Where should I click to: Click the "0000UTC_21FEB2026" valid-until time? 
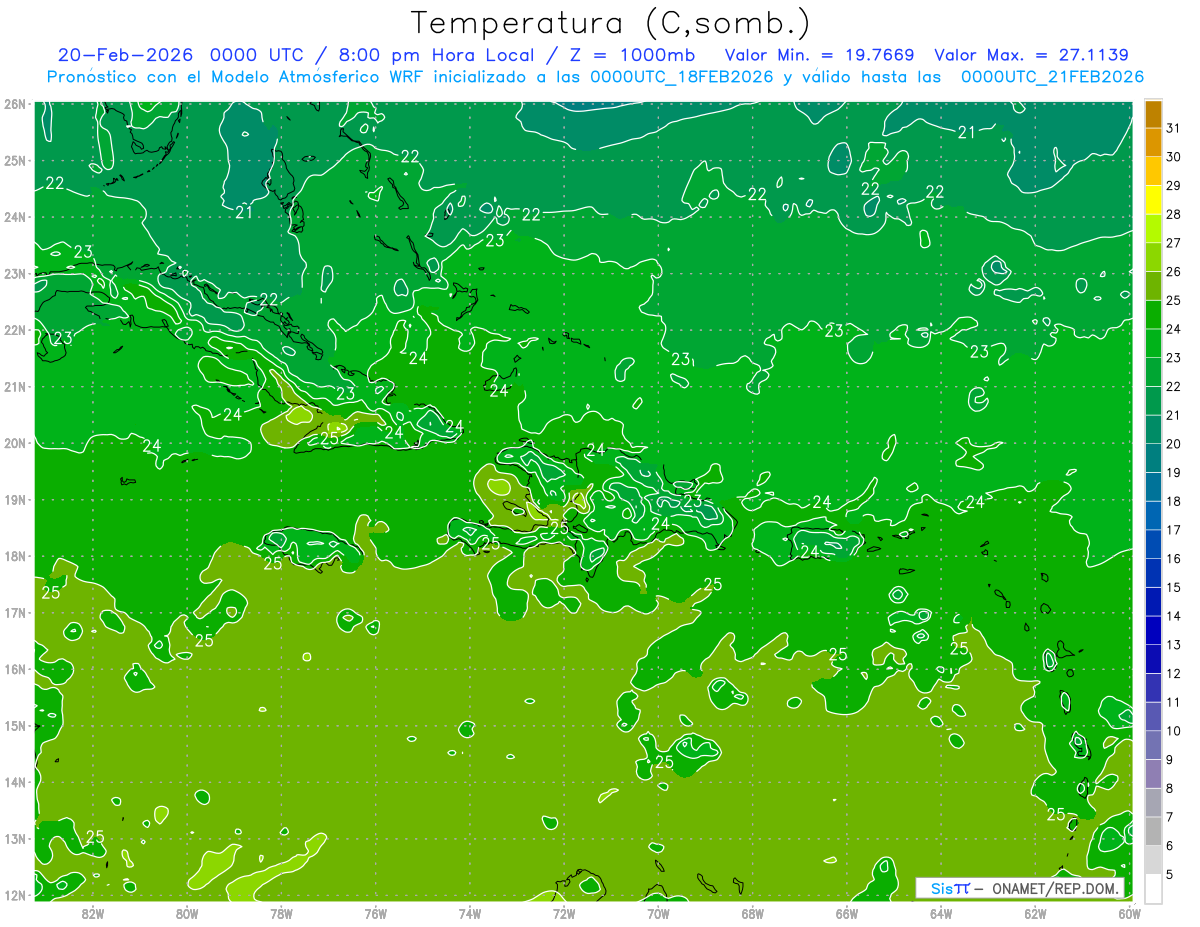[1052, 77]
